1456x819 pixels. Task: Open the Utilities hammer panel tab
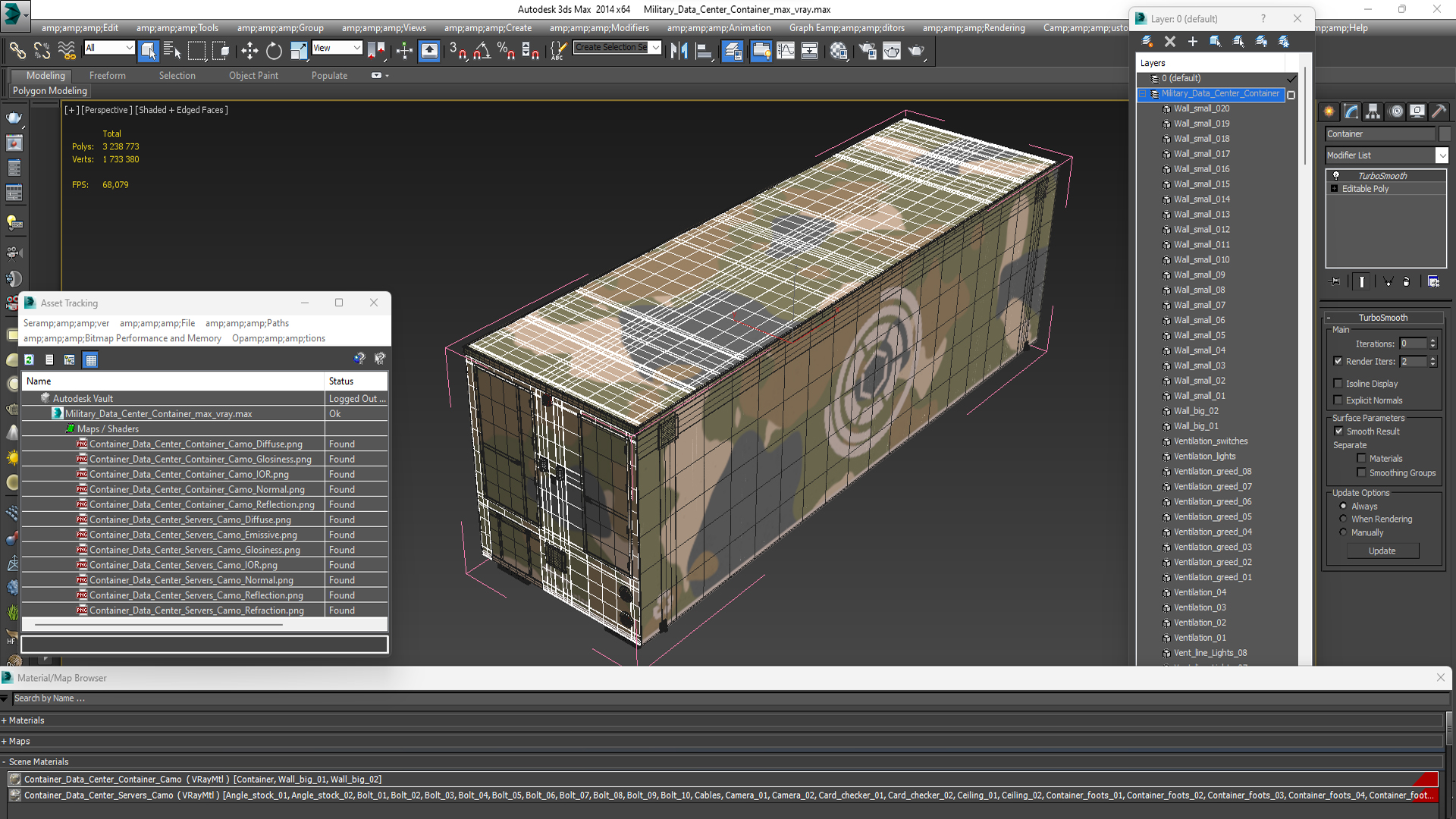point(1439,111)
